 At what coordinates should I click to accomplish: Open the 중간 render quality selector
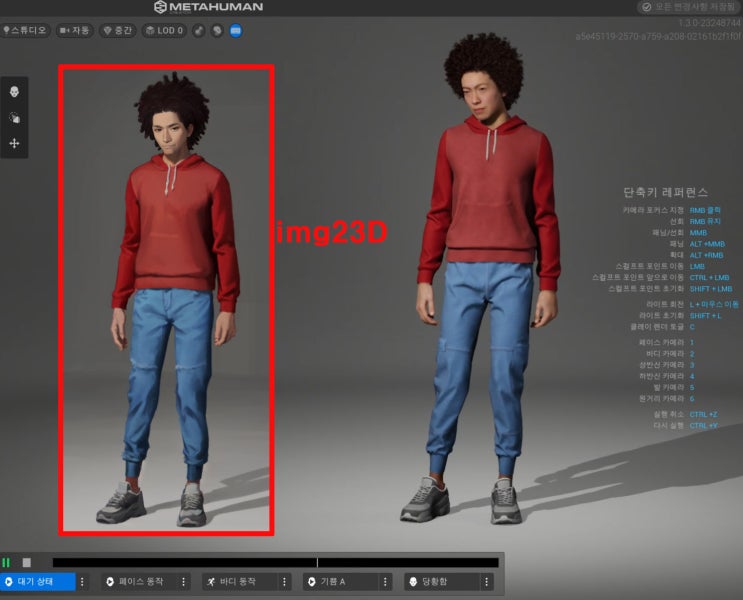(x=118, y=30)
